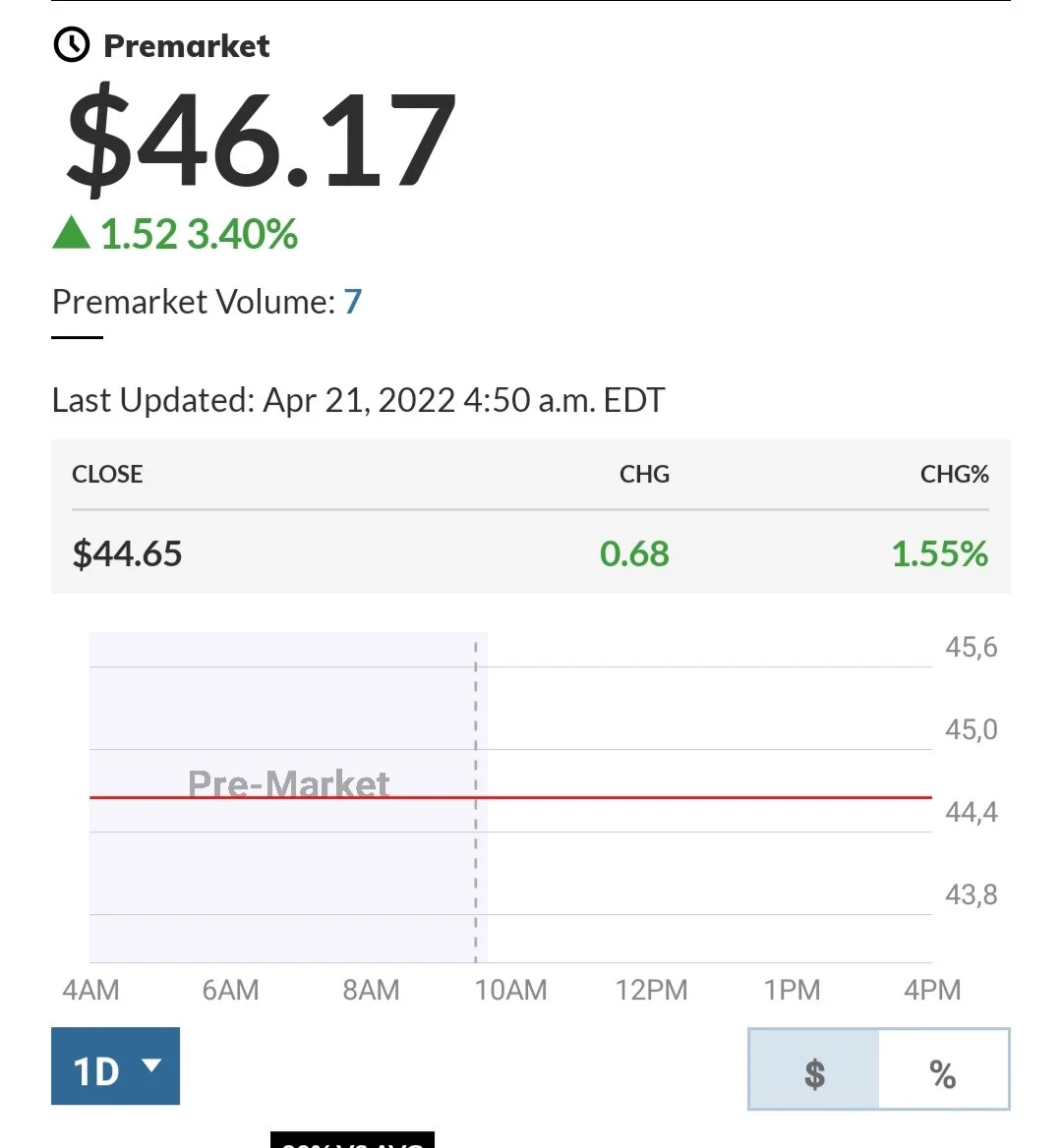The image size is (1062, 1148).
Task: Click the green up-arrow change indicator
Action: point(71,233)
